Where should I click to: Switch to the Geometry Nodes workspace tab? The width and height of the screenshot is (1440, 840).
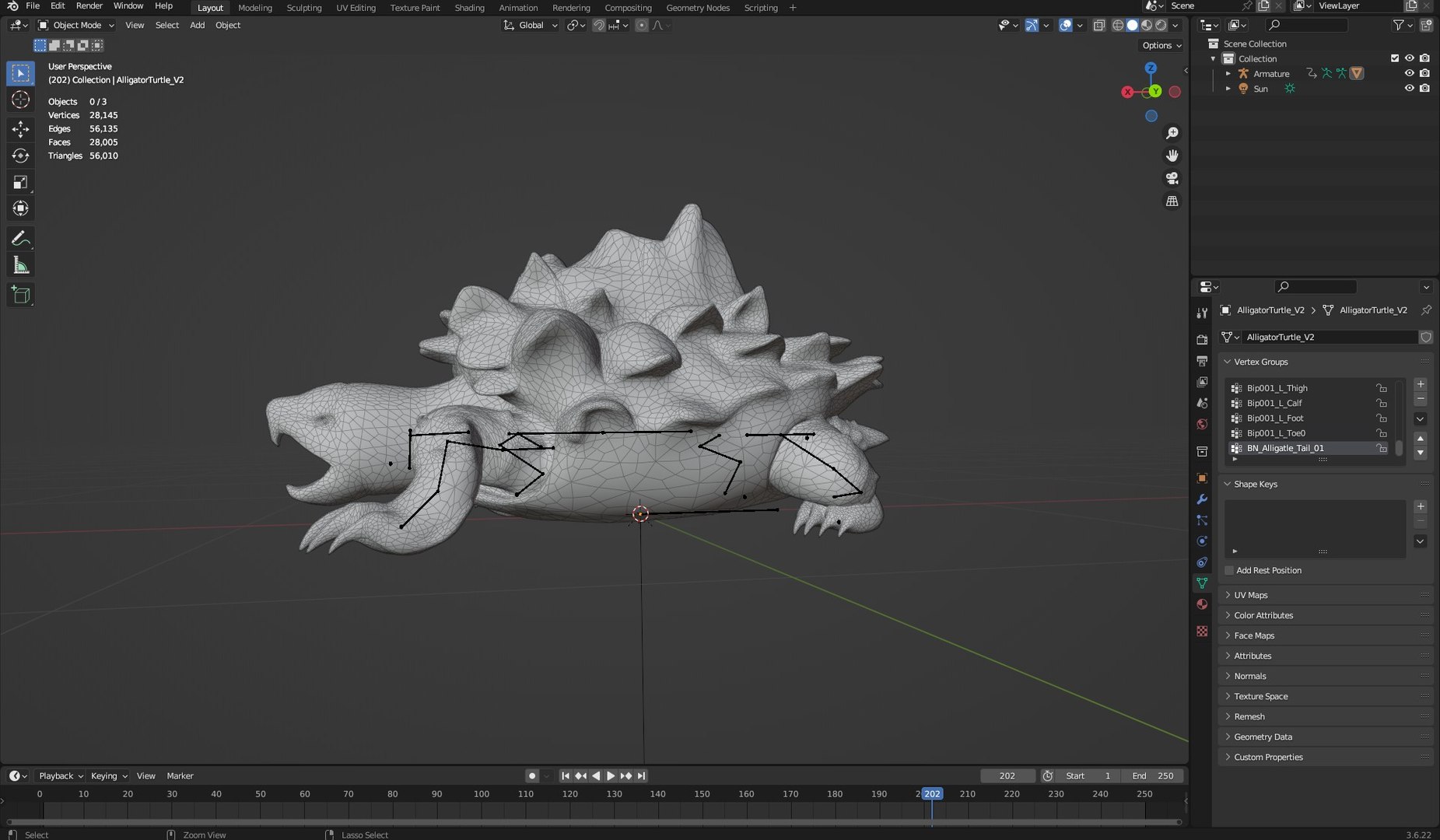point(698,8)
